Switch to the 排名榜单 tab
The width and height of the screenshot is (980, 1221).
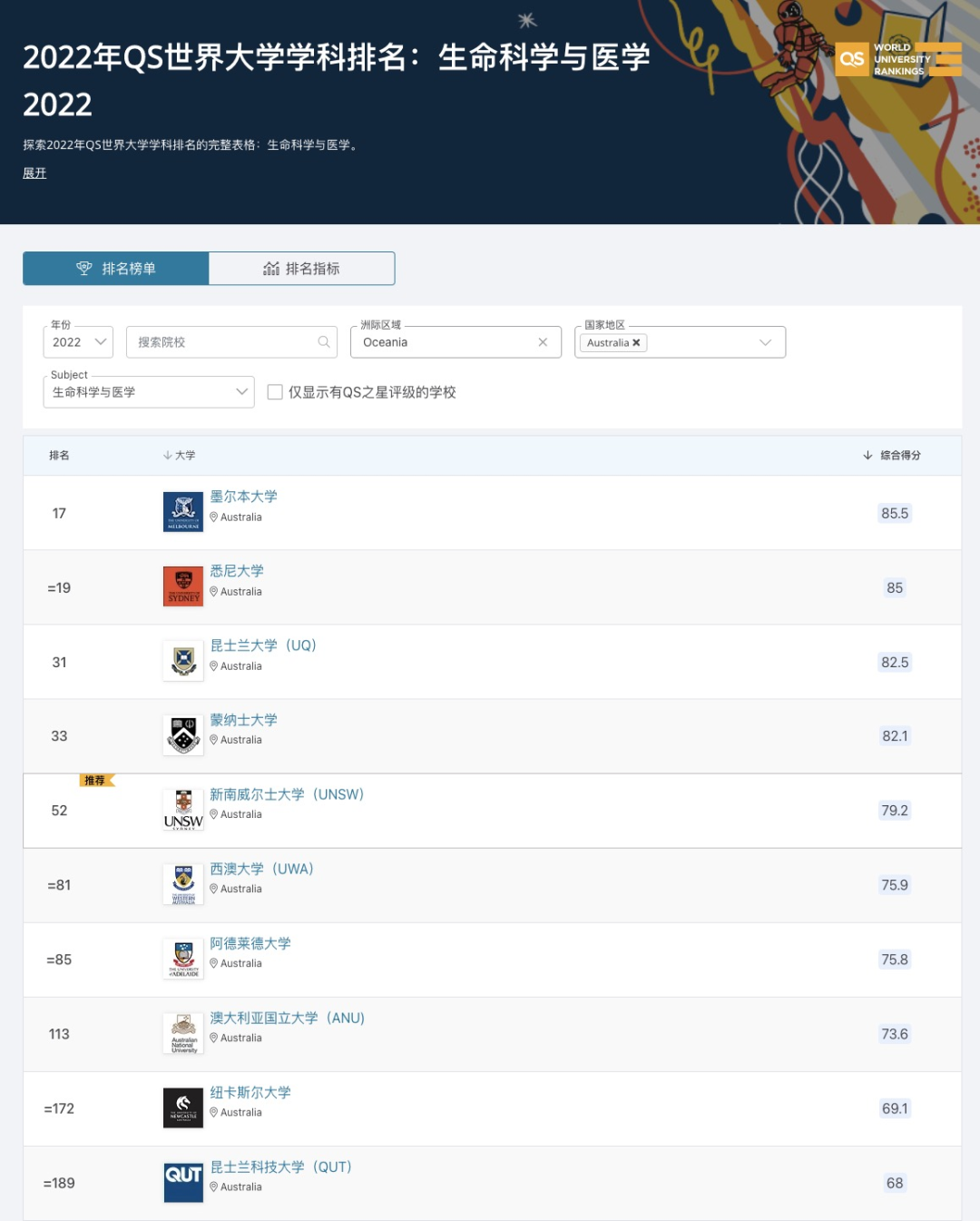tap(116, 269)
